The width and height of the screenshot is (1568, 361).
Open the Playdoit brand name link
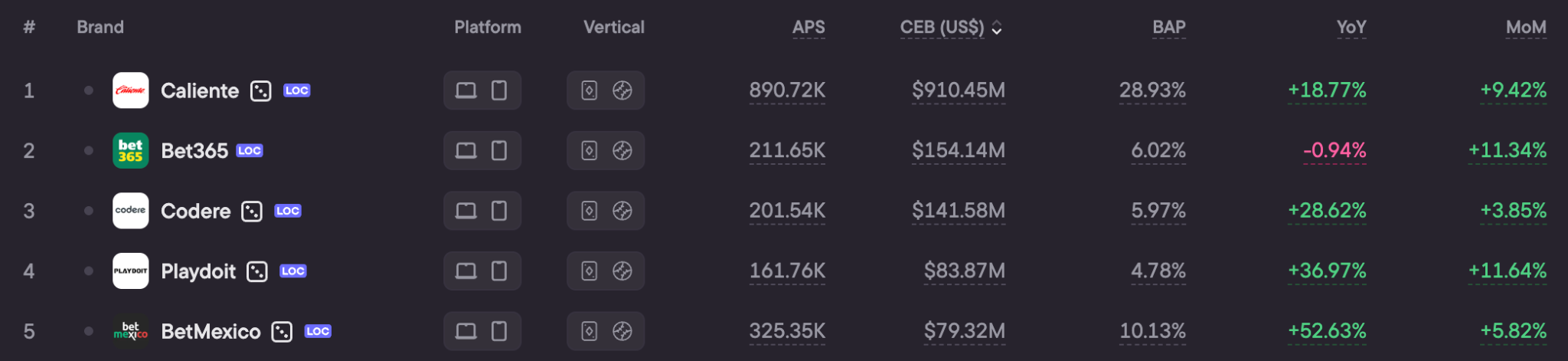(198, 271)
